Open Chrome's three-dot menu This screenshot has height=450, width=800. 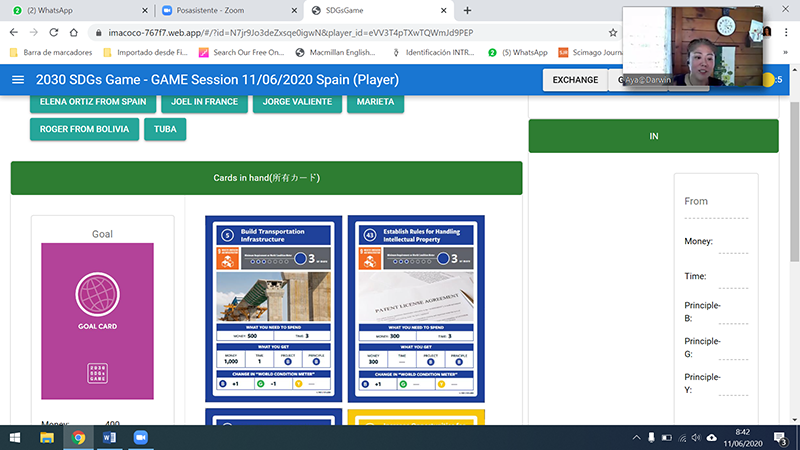[x=786, y=32]
